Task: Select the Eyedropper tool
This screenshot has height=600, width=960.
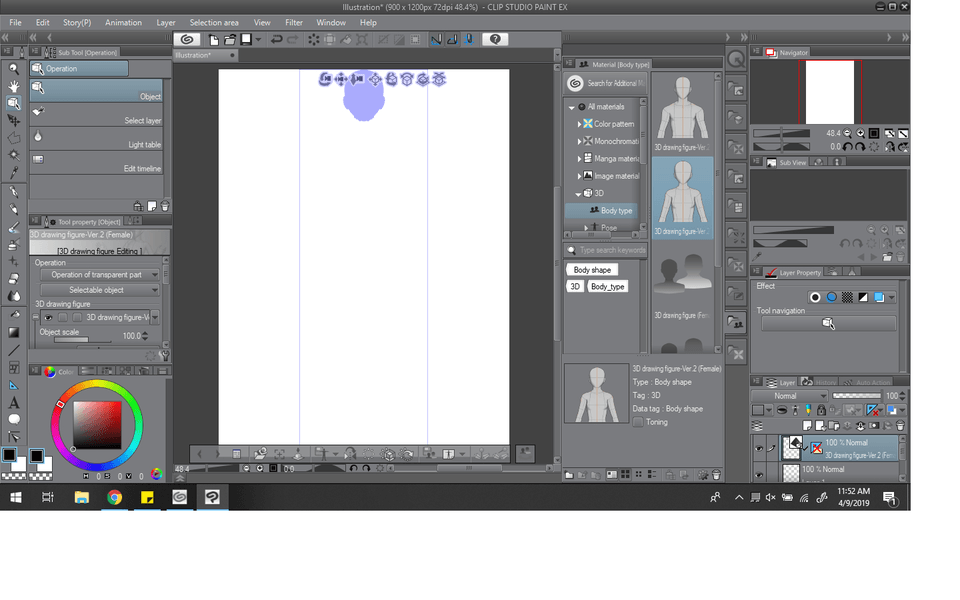Action: click(13, 173)
